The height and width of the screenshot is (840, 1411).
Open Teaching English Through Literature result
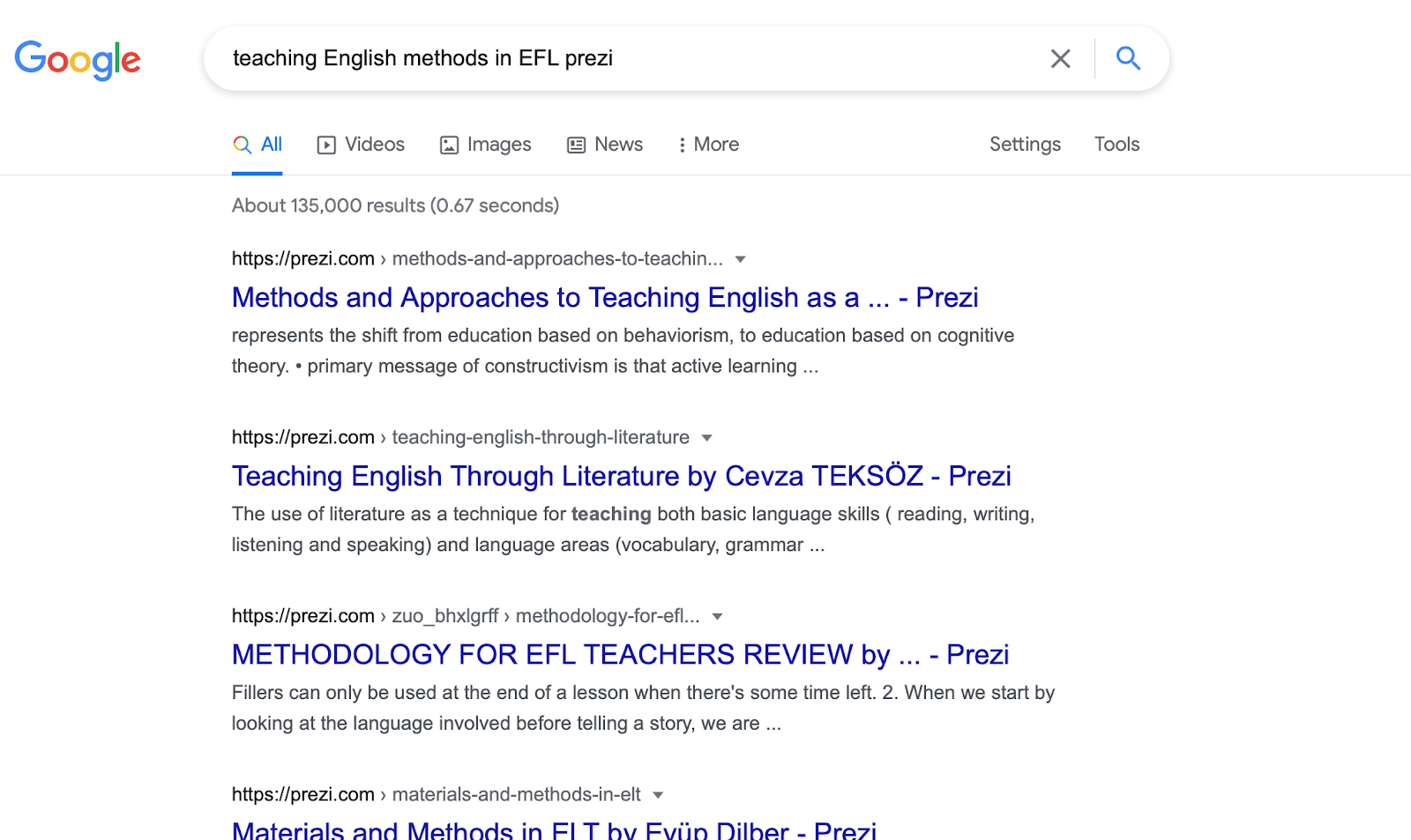pyautogui.click(x=621, y=476)
